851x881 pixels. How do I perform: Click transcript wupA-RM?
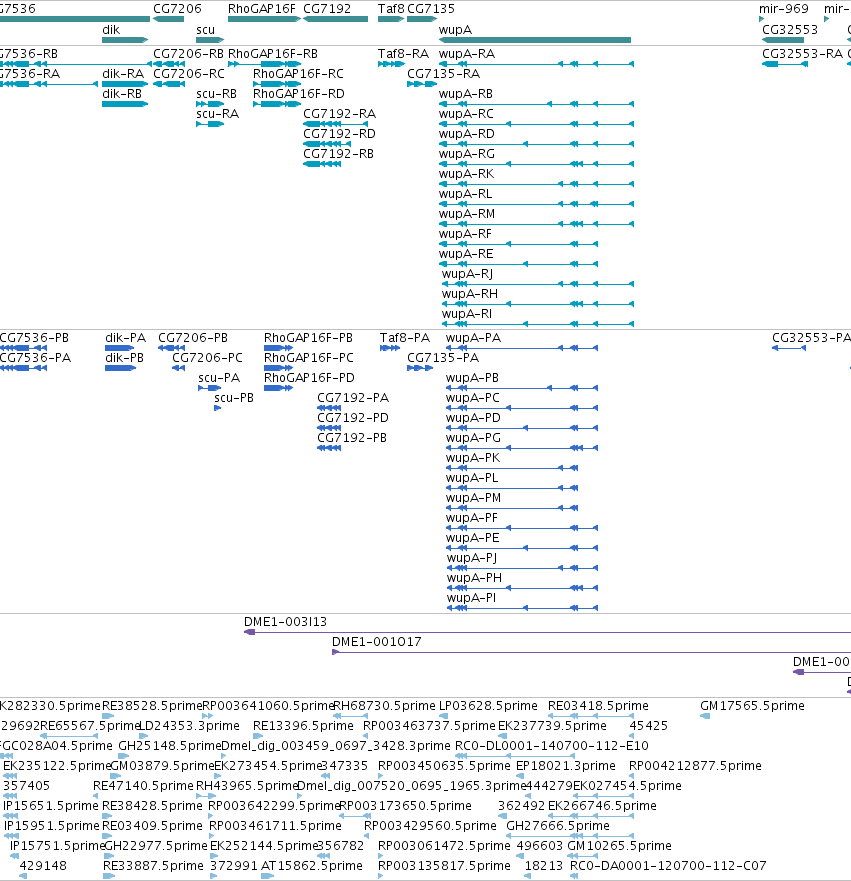536,224
